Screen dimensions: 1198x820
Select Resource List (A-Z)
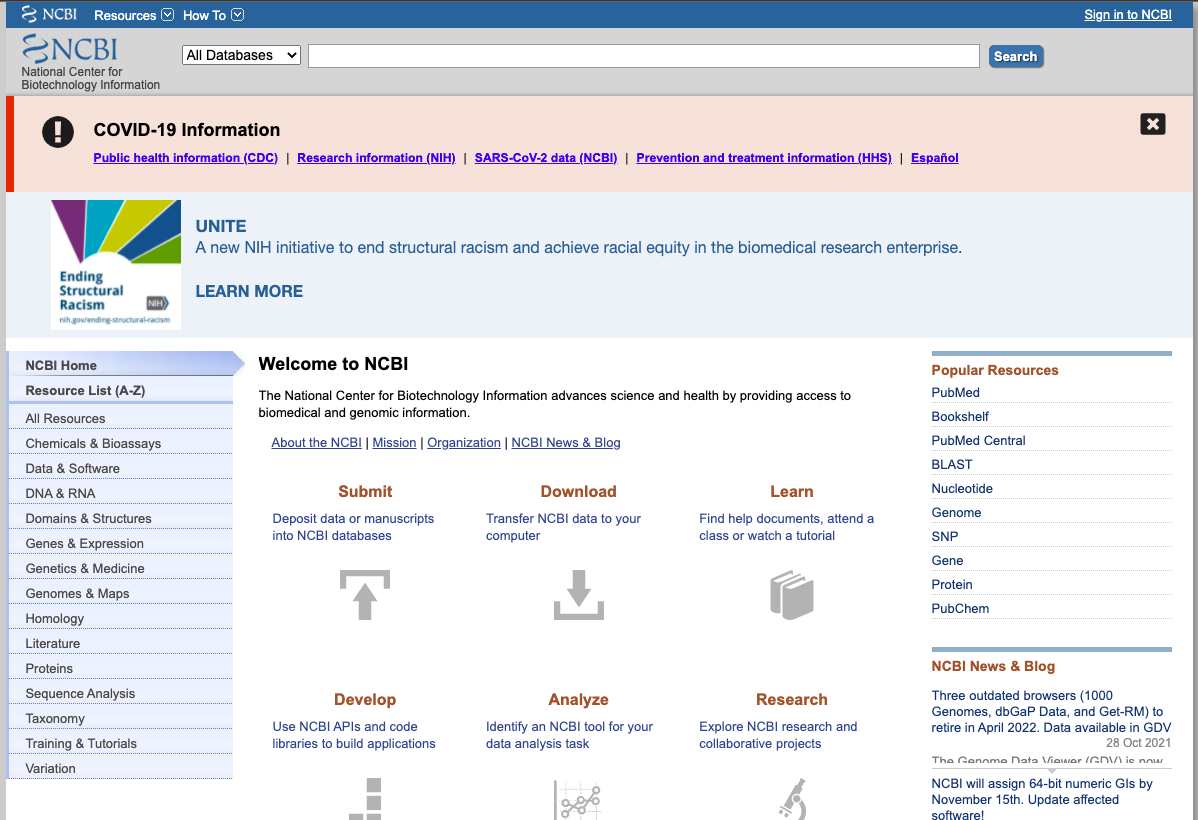(120, 391)
